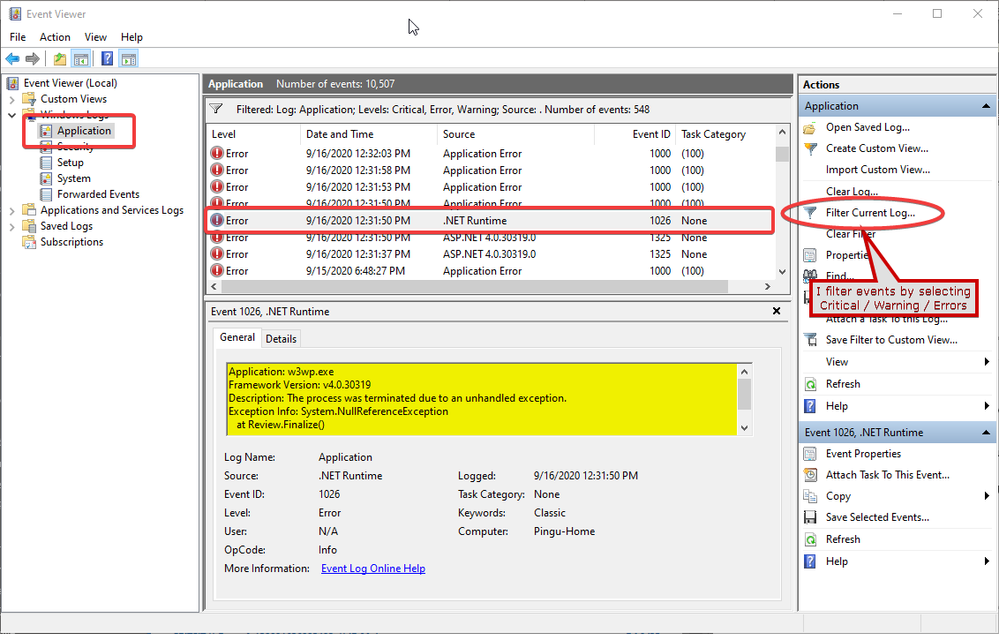Click the Event Properties icon in Actions
The image size is (999, 634).
811,453
